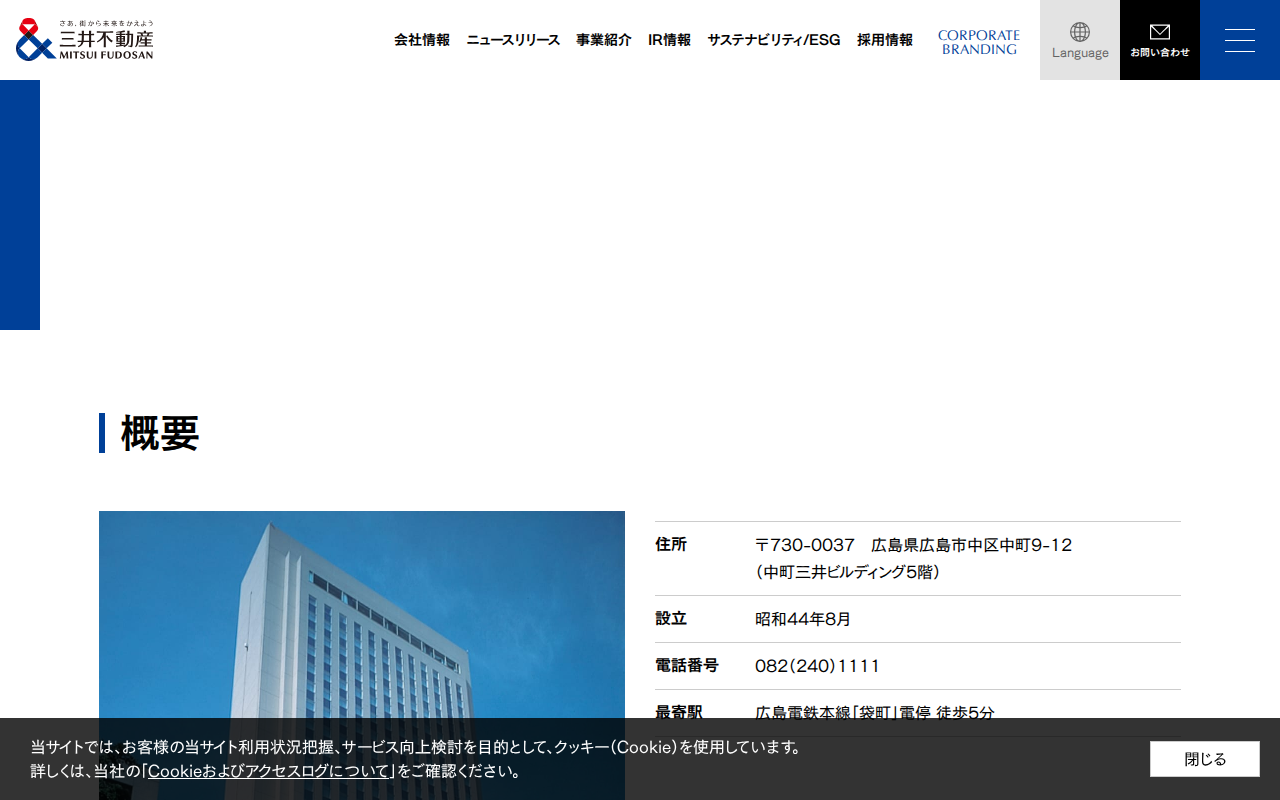The height and width of the screenshot is (800, 1280).
Task: Select the 電話番号 label
Action: [x=687, y=666]
